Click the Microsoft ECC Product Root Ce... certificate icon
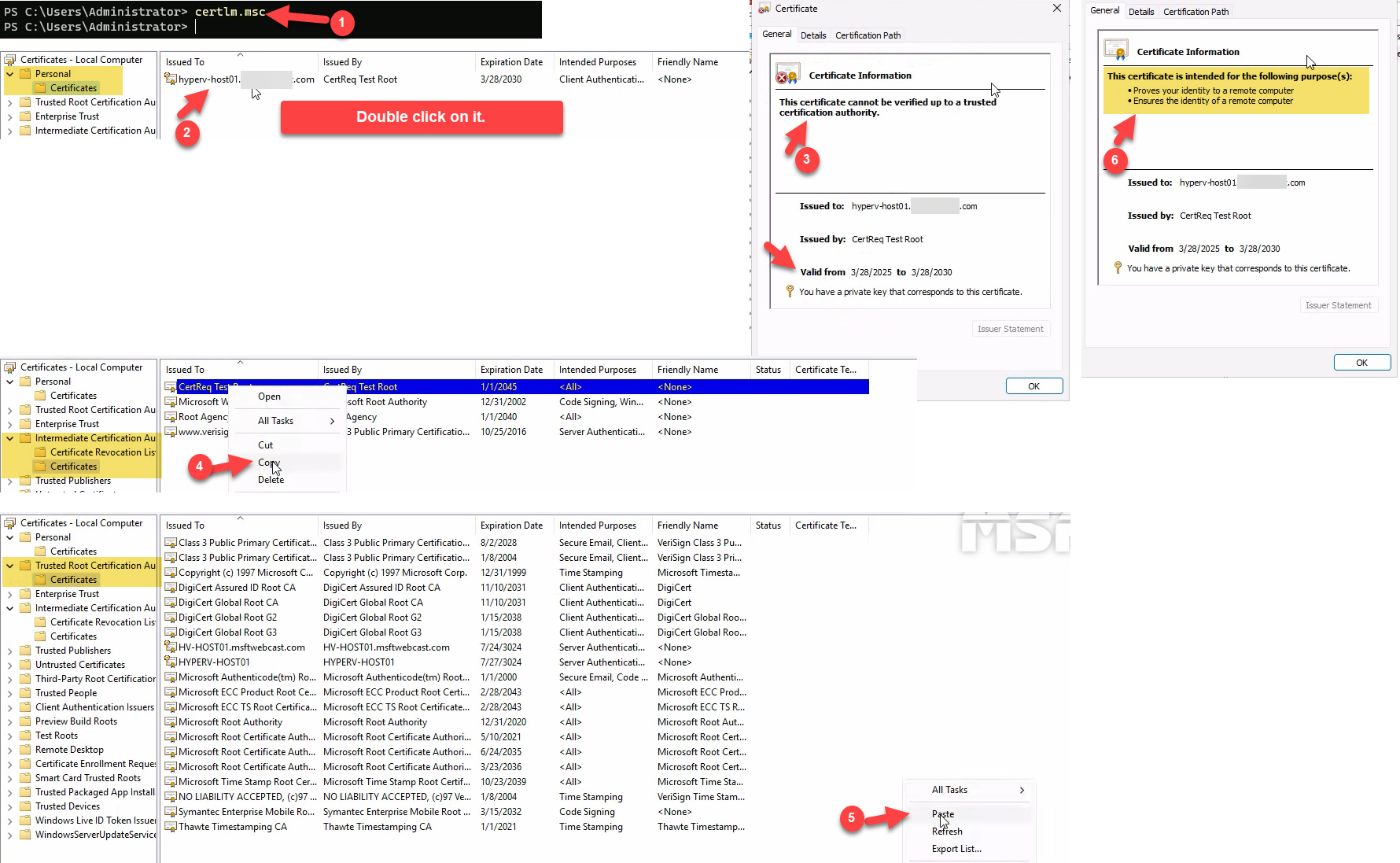Image resolution: width=1400 pixels, height=863 pixels. pyautogui.click(x=170, y=692)
